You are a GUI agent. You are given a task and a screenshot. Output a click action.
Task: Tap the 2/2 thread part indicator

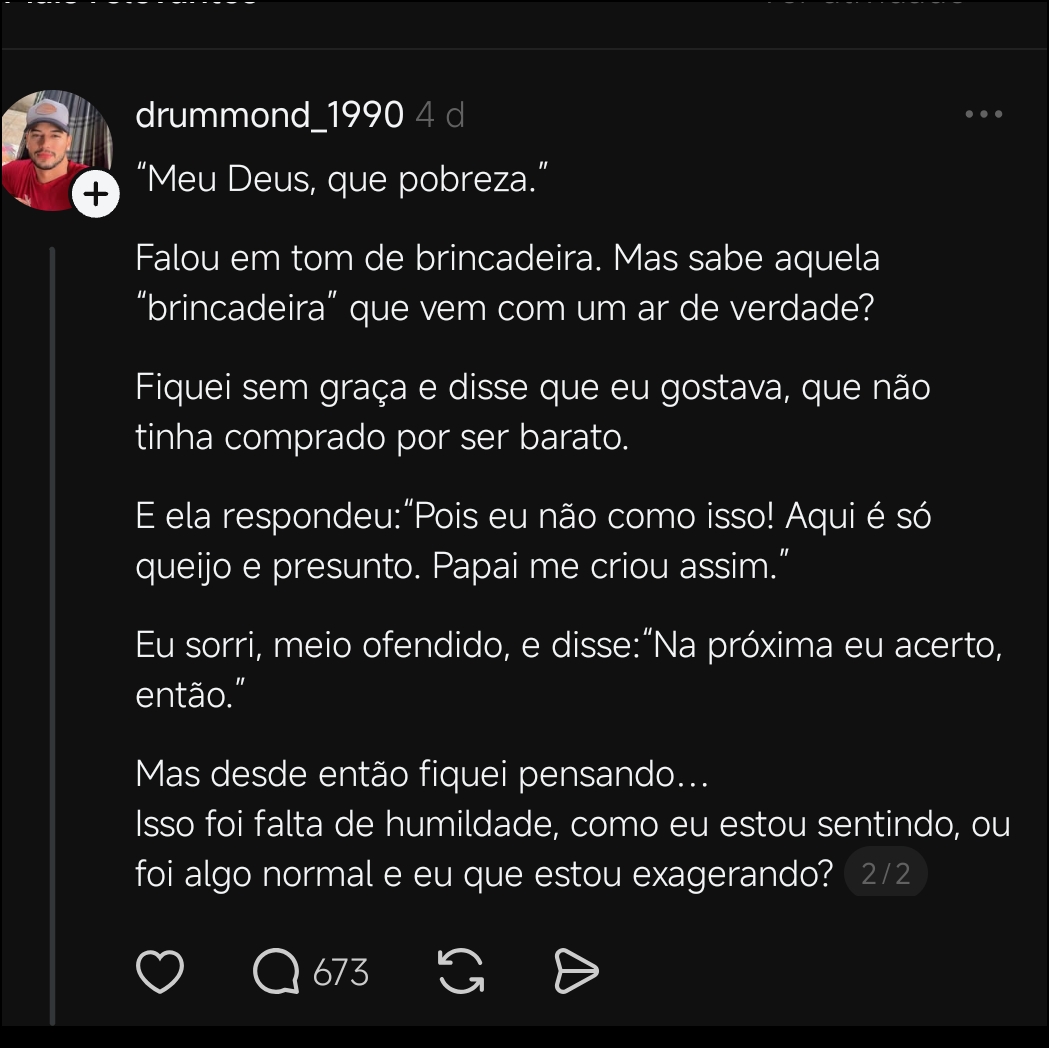(x=886, y=875)
